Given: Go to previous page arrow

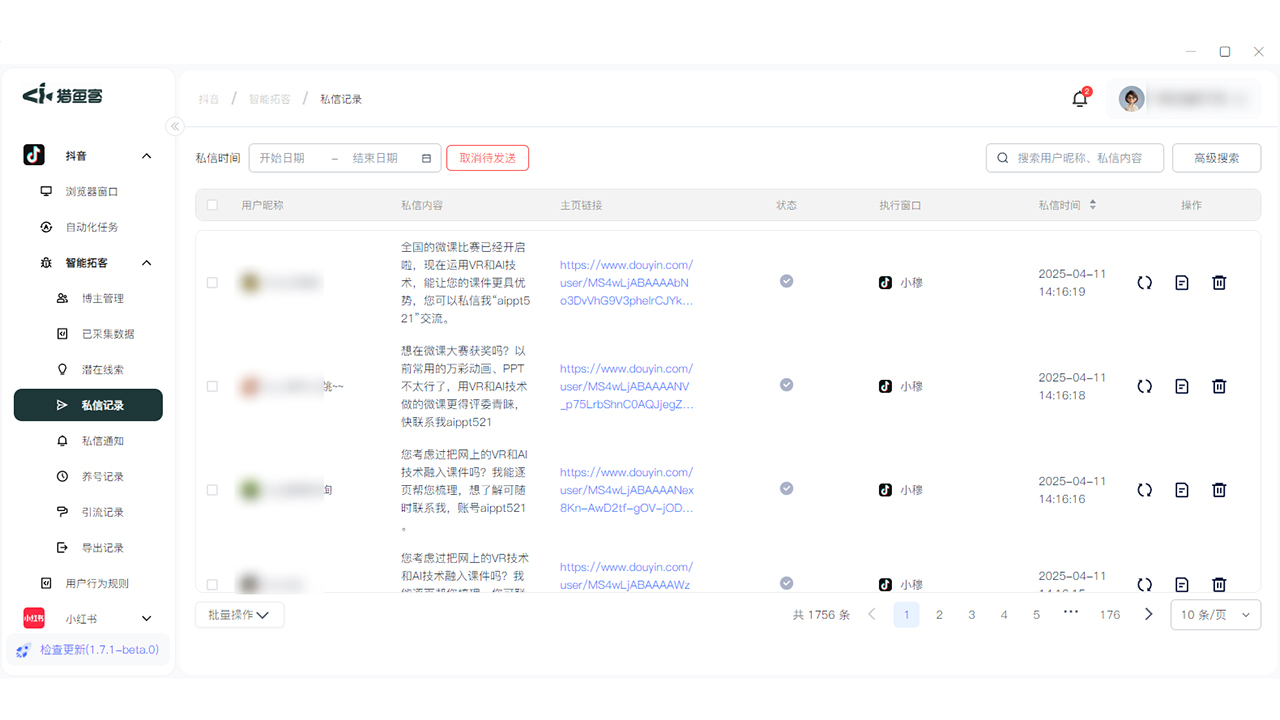Looking at the screenshot, I should [872, 614].
